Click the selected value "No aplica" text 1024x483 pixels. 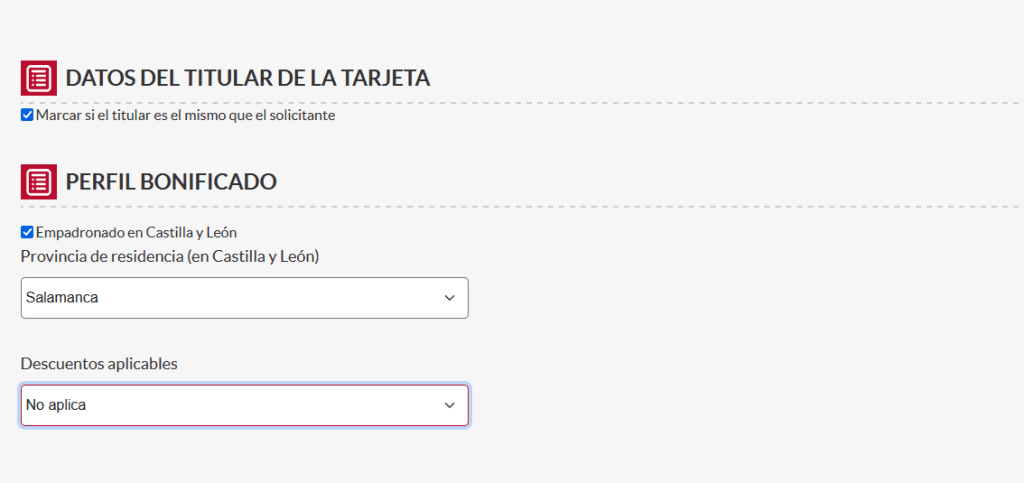click(x=56, y=405)
